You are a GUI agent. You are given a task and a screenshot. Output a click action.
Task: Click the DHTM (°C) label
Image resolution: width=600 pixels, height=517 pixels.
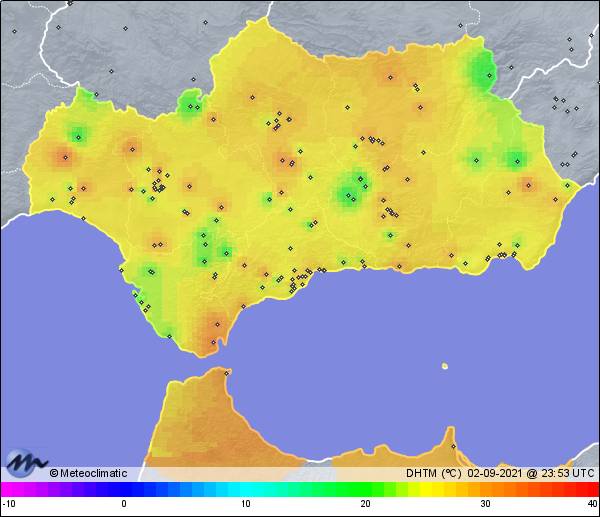pos(434,473)
